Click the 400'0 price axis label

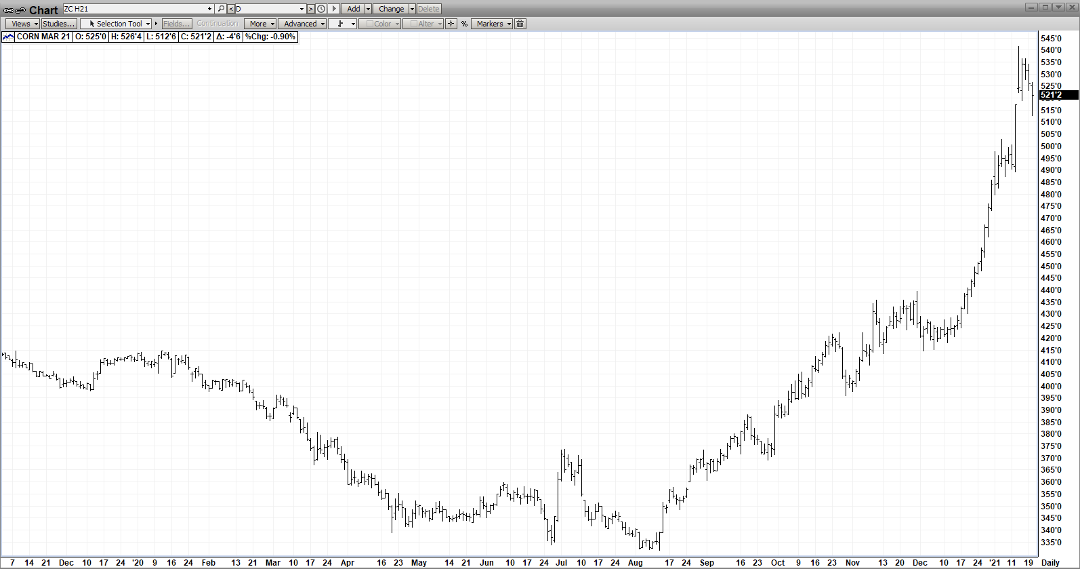[1051, 386]
